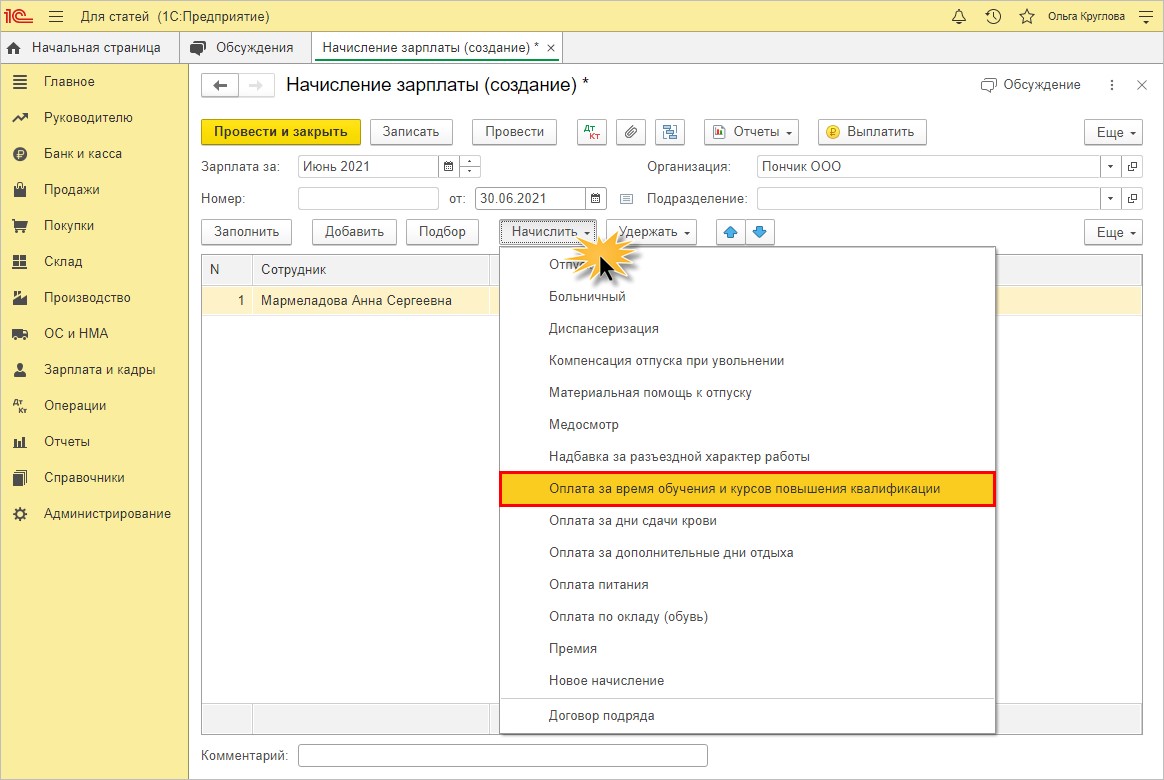Expand the Удержать dropdown
The height and width of the screenshot is (780, 1164).
pos(652,232)
